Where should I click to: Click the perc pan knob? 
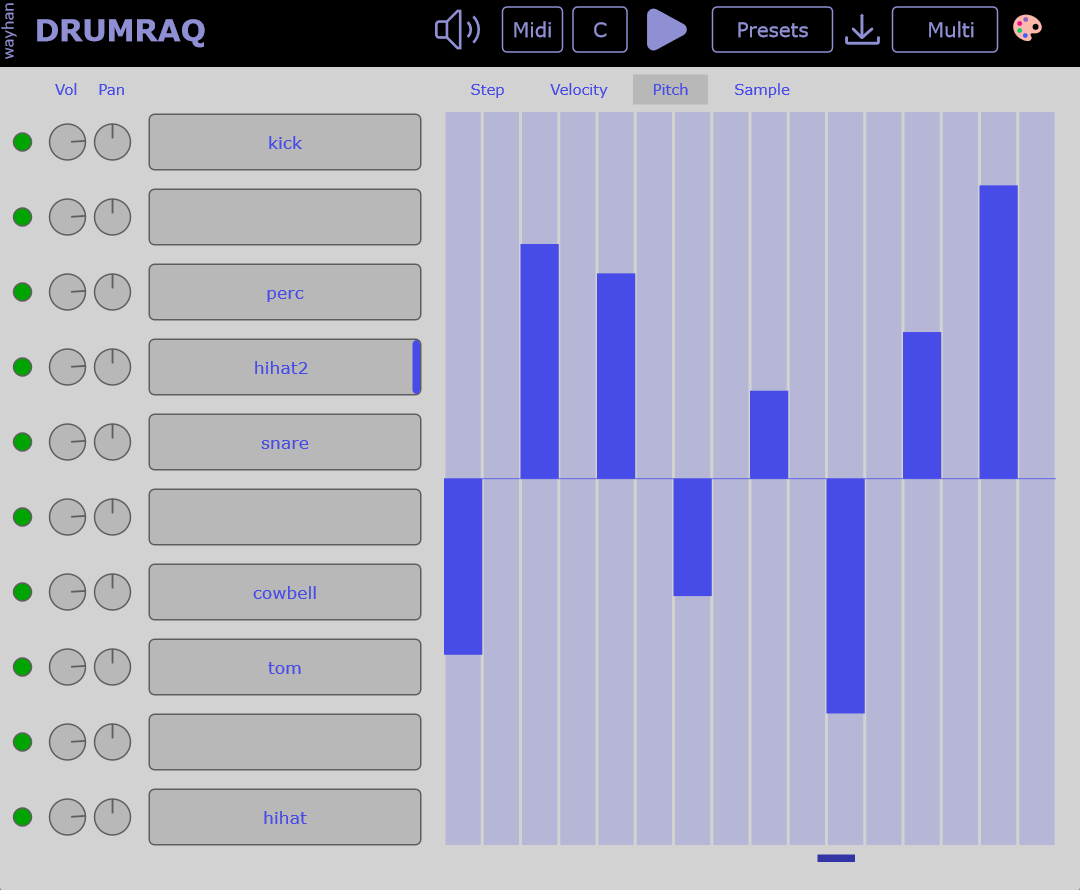pyautogui.click(x=112, y=292)
